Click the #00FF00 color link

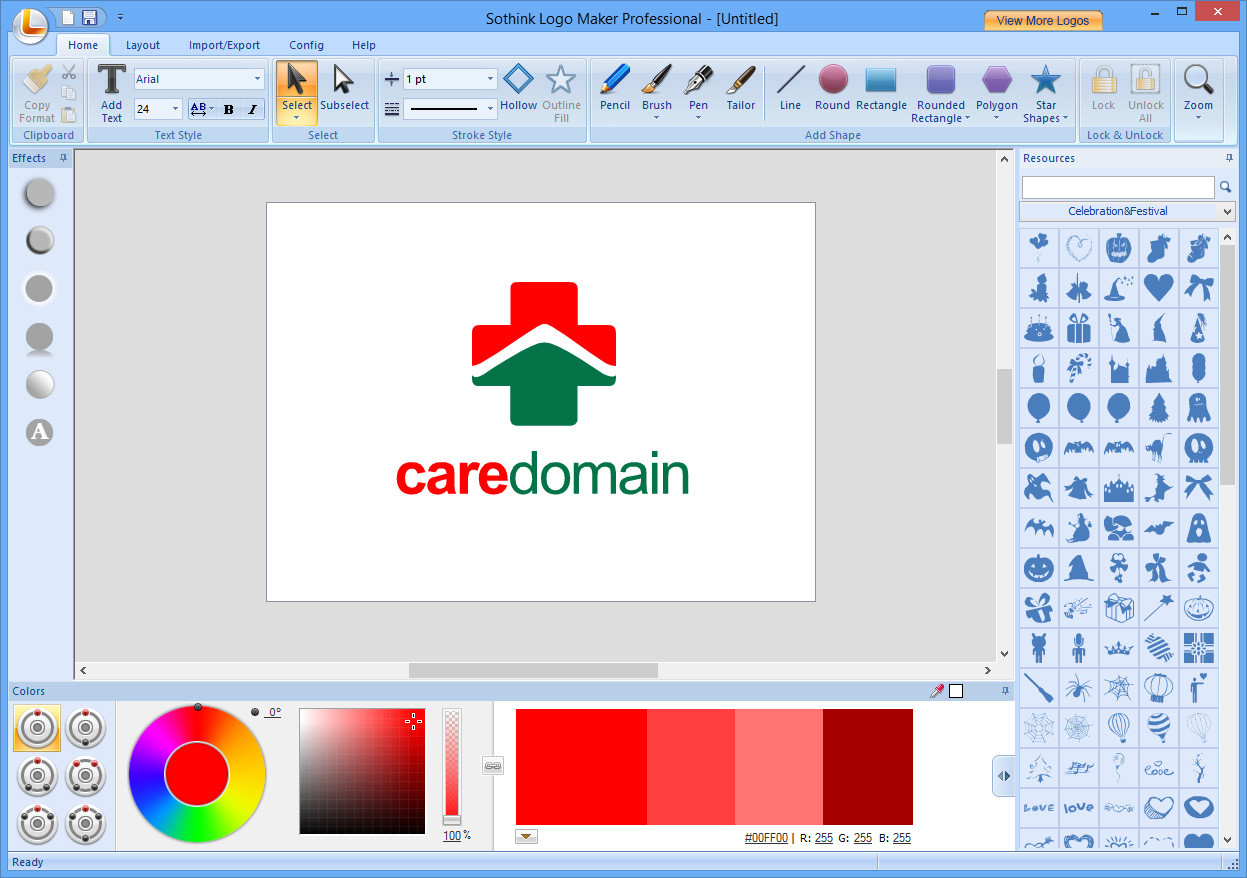(x=765, y=838)
